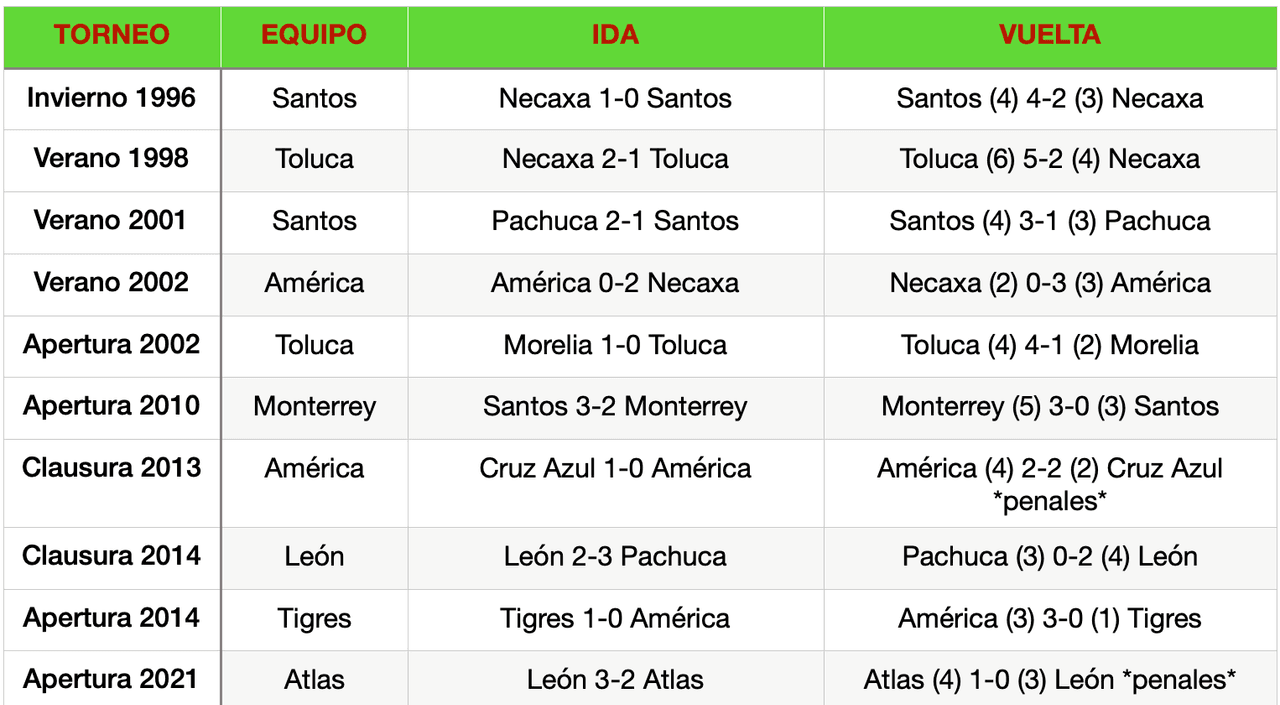Viewport: 1280px width, 705px height.
Task: Click the León 2-3 Pachuca result
Action: click(x=615, y=556)
